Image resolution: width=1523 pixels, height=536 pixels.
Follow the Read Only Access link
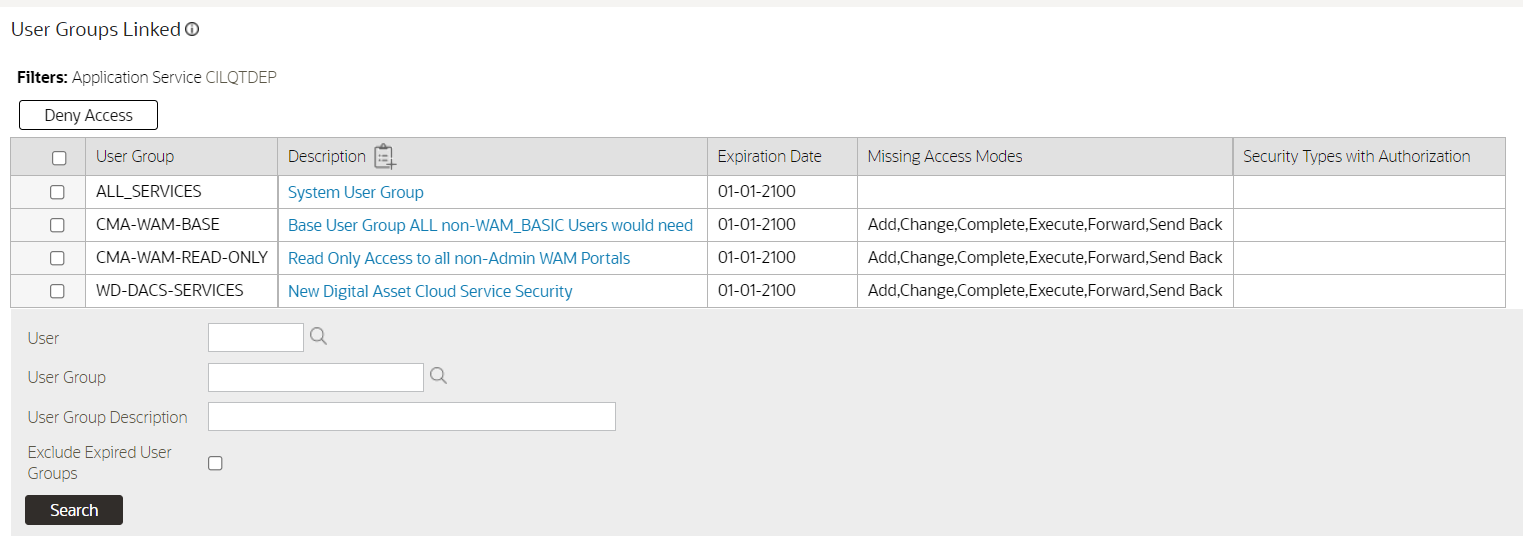click(x=459, y=258)
